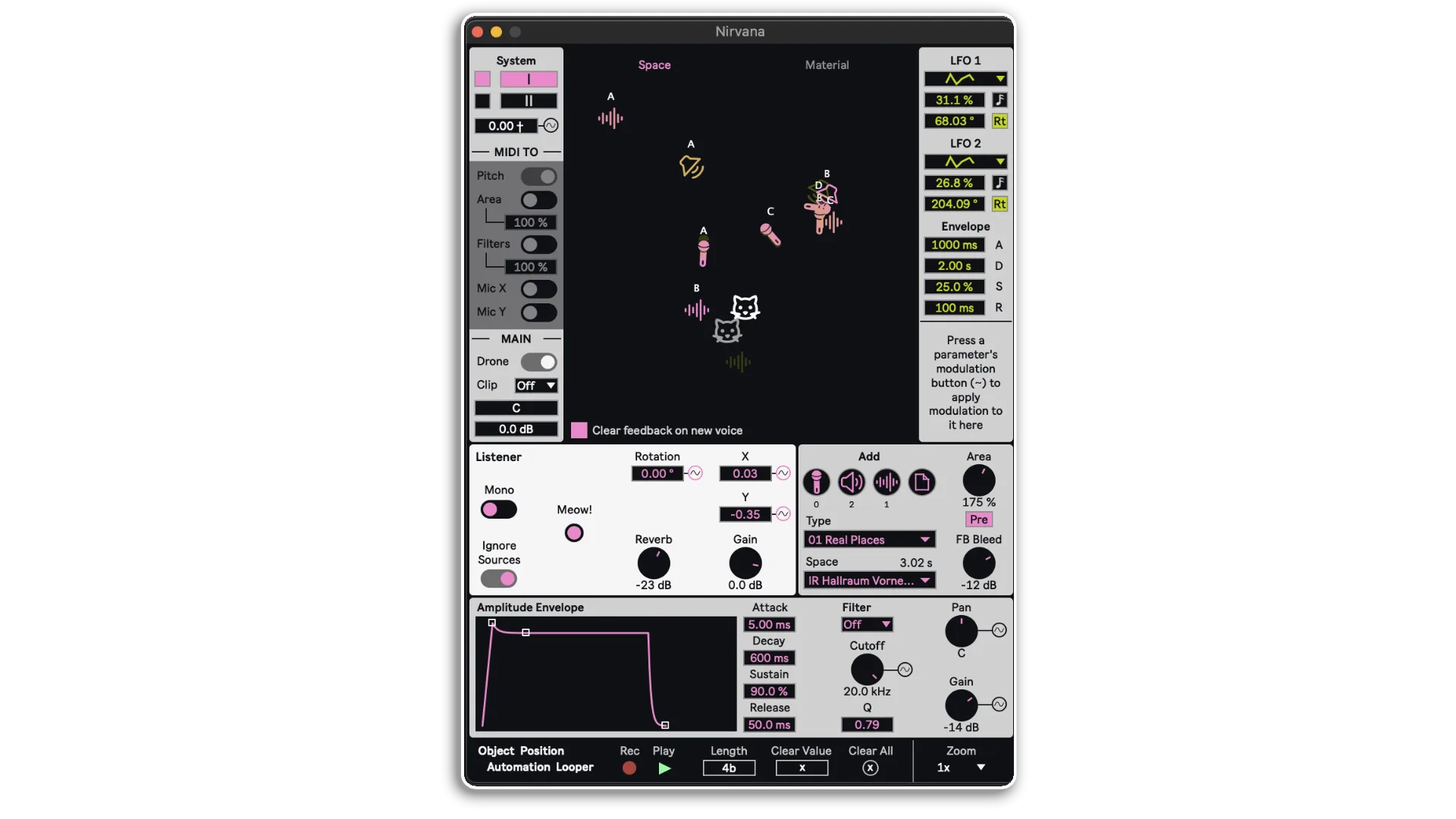This screenshot has height=819, width=1456.
Task: Toggle the Mono switch
Action: [x=499, y=510]
